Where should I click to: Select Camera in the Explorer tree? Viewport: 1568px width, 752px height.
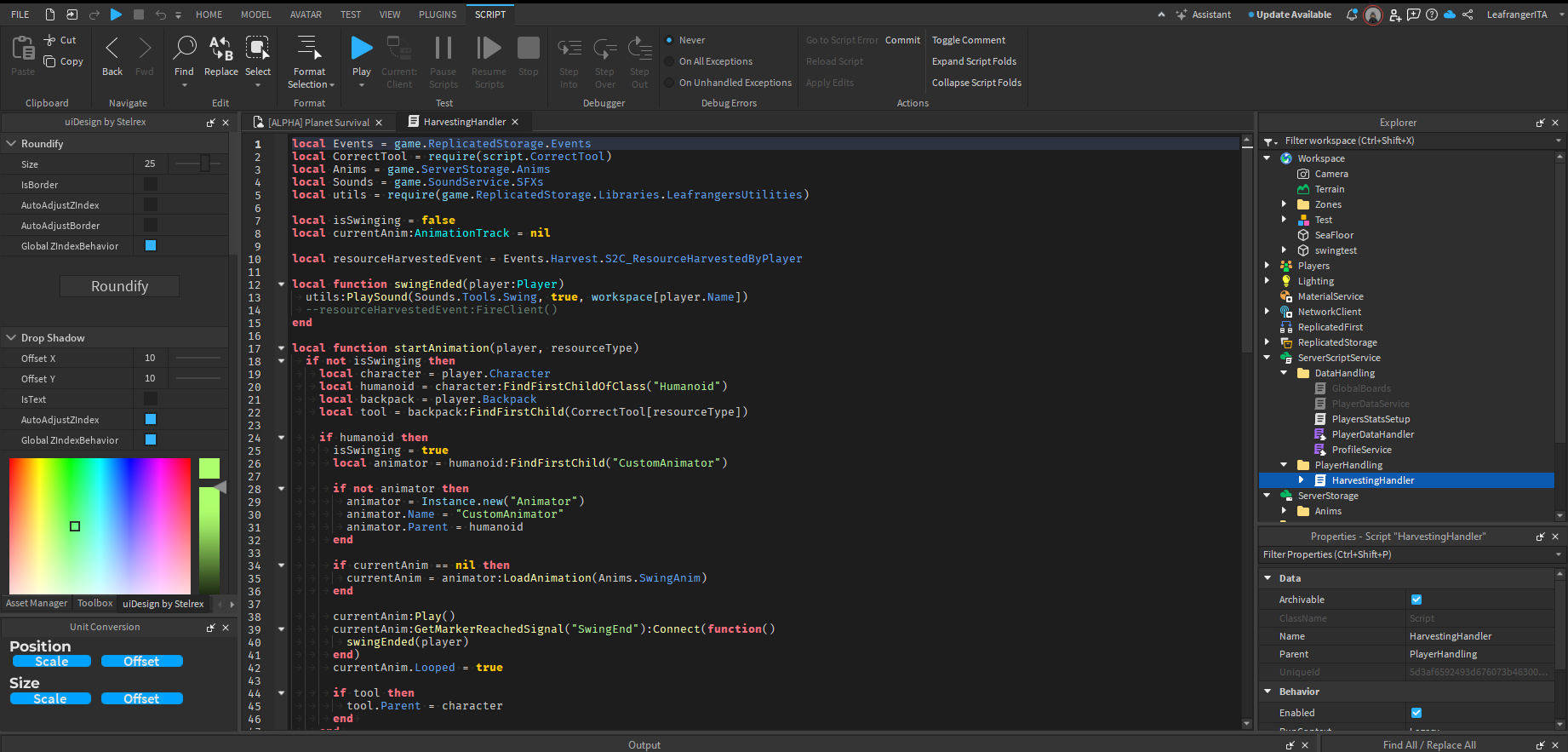tap(1331, 174)
